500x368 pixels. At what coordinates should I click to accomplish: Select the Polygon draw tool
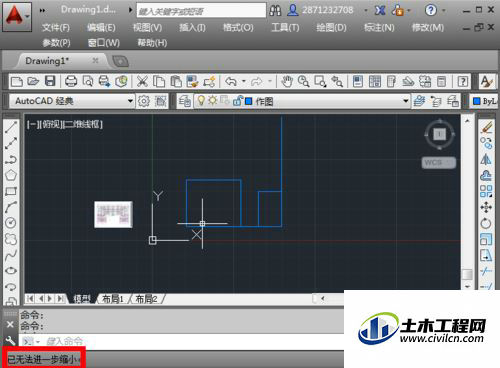[x=11, y=175]
